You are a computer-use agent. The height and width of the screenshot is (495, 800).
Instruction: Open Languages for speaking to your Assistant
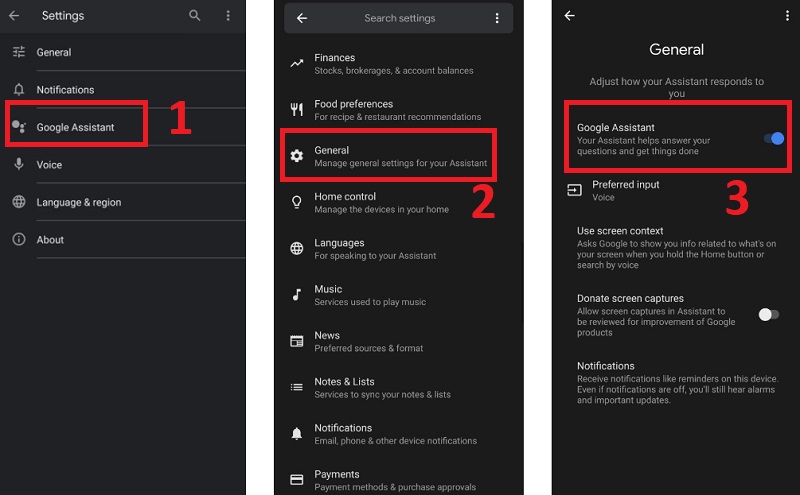339,249
